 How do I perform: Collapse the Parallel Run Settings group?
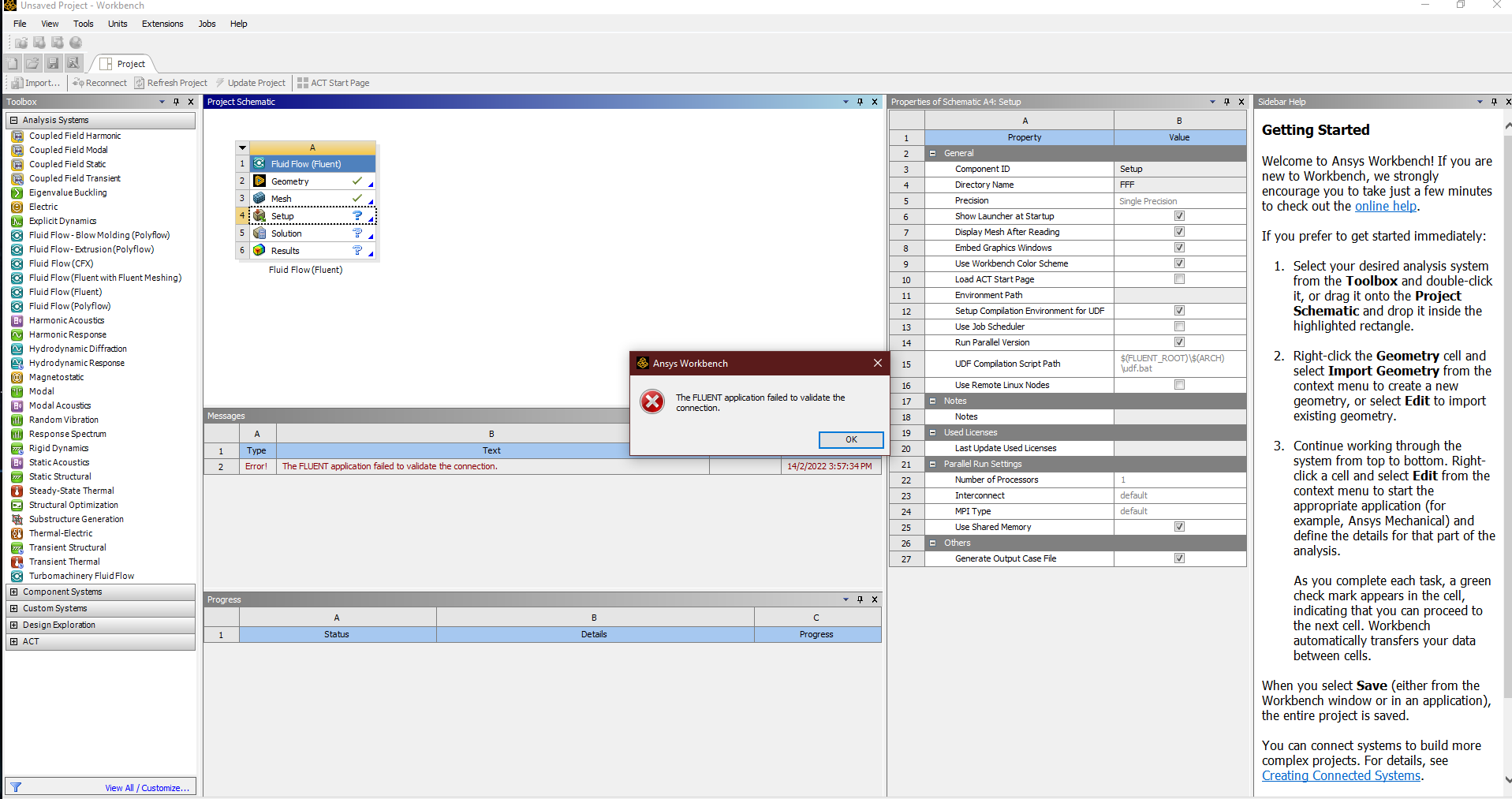click(x=933, y=464)
